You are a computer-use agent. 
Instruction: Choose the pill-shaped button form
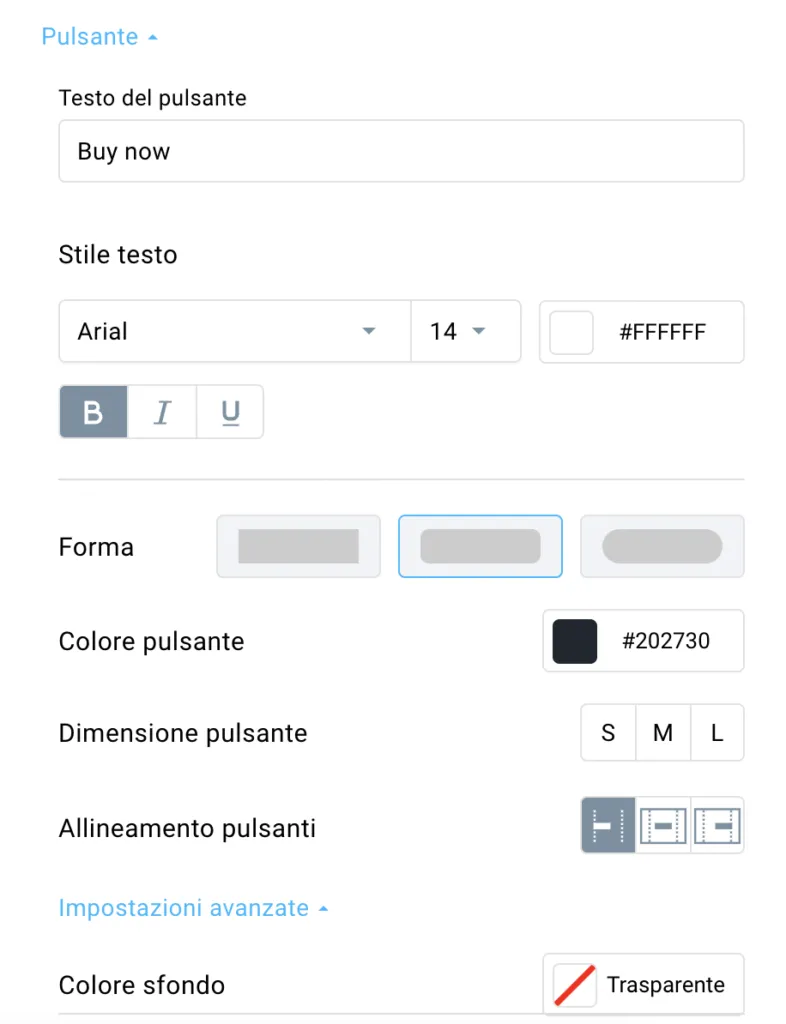(x=662, y=547)
